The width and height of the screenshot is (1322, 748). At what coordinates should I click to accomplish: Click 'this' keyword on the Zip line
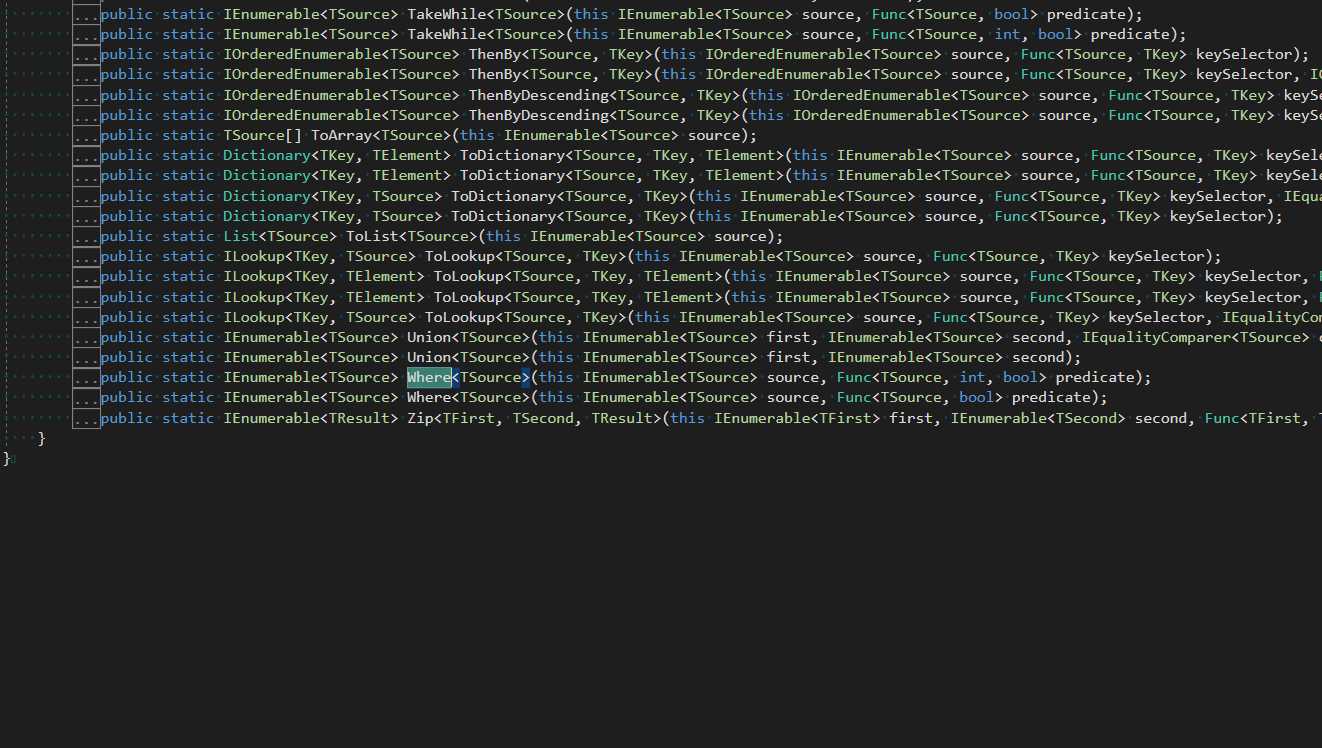click(687, 418)
